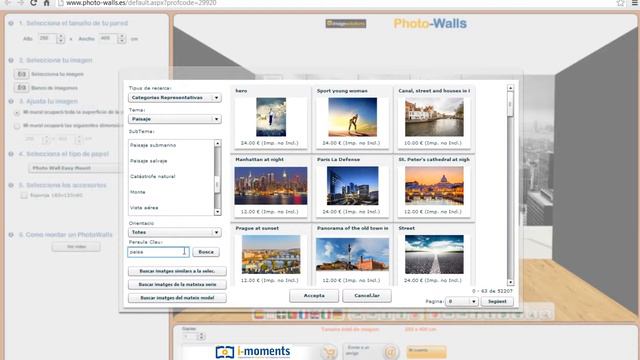Select the 'Street' road image thumbnail
This screenshot has height=360, width=640.
tap(434, 254)
